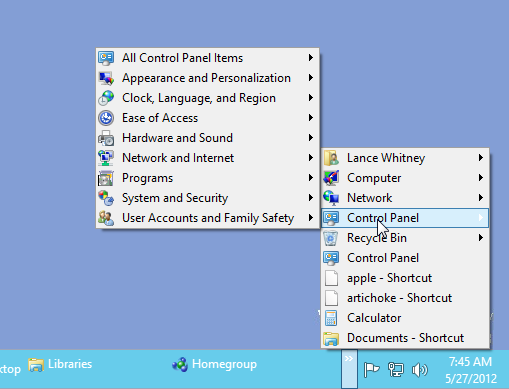Select Hardware and Sound
The height and width of the screenshot is (389, 509).
(x=207, y=138)
